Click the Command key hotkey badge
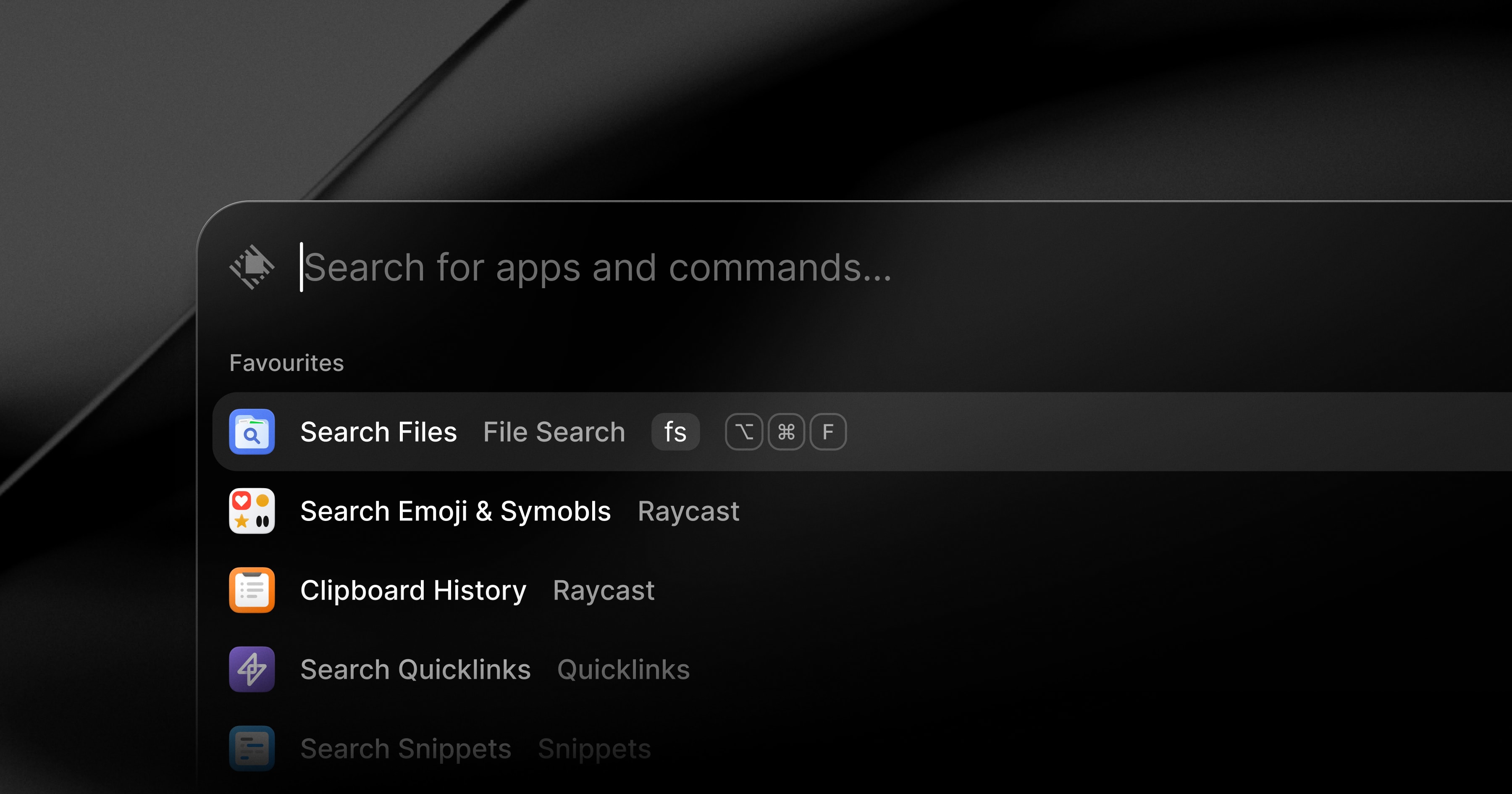The height and width of the screenshot is (794, 1512). click(786, 431)
